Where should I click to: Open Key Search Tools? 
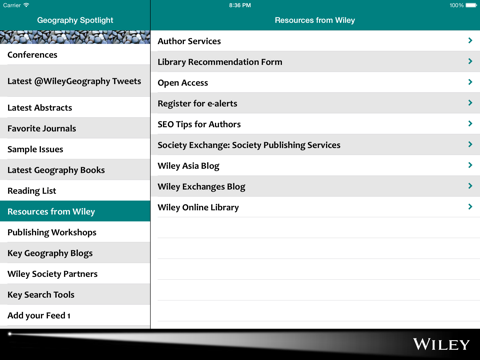pyautogui.click(x=75, y=294)
